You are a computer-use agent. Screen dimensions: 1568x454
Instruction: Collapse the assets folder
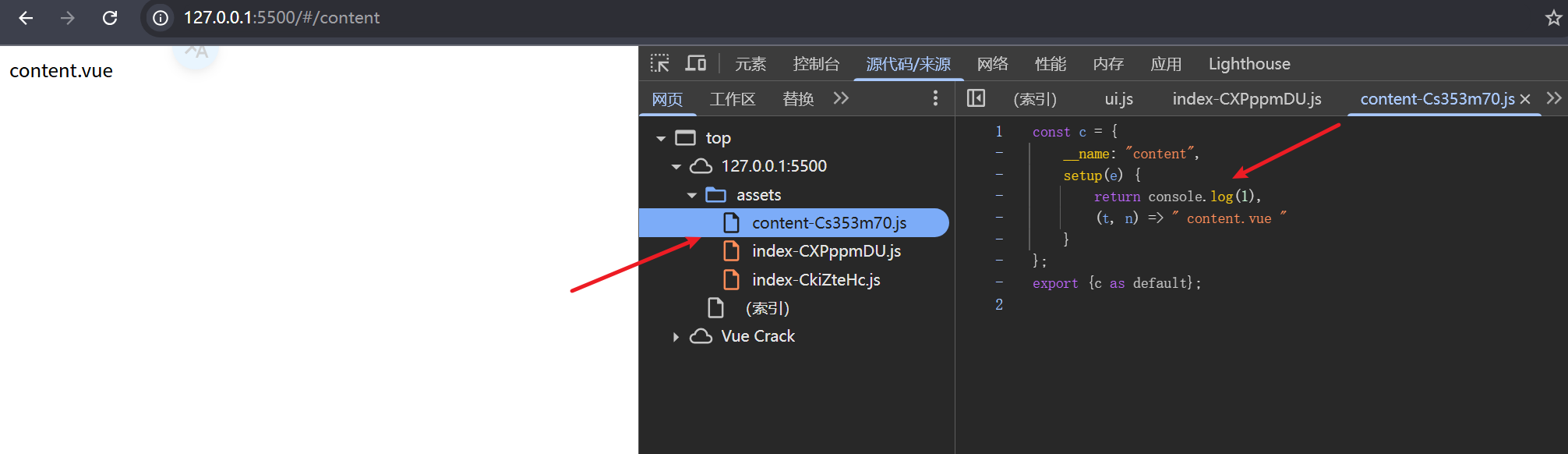point(692,196)
